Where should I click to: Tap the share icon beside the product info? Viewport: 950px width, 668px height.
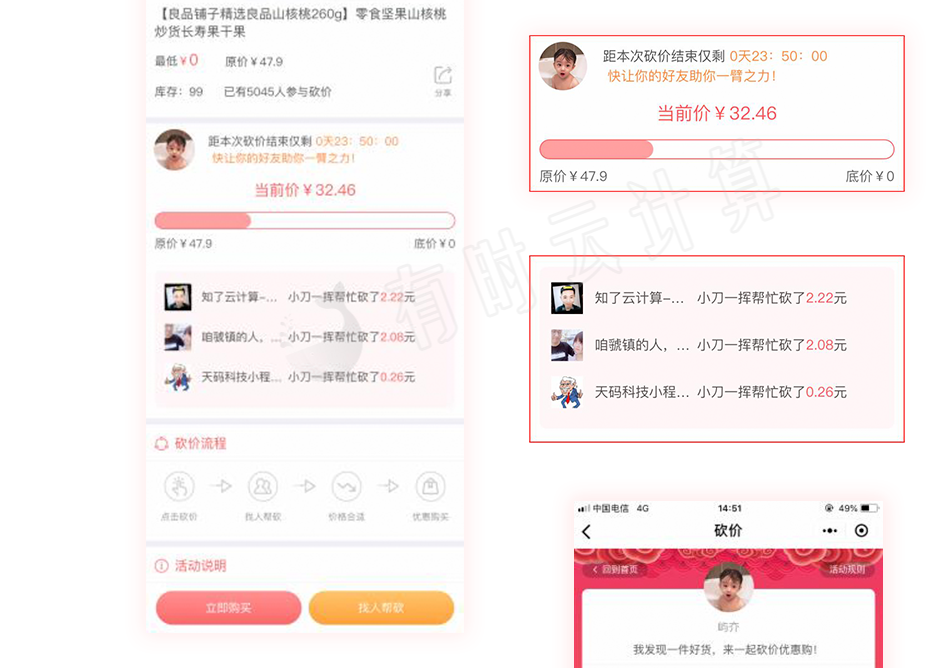[443, 76]
